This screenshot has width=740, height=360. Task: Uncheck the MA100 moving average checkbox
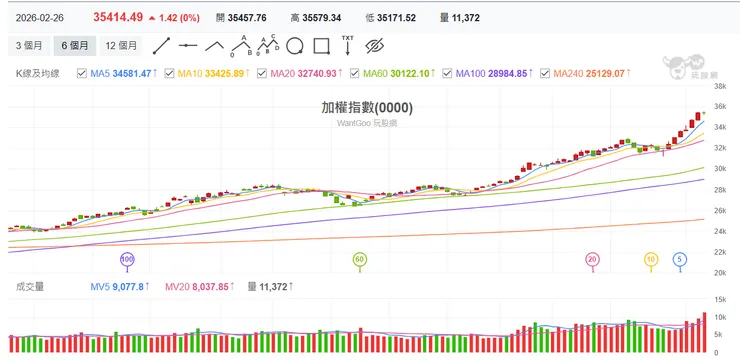pos(447,74)
